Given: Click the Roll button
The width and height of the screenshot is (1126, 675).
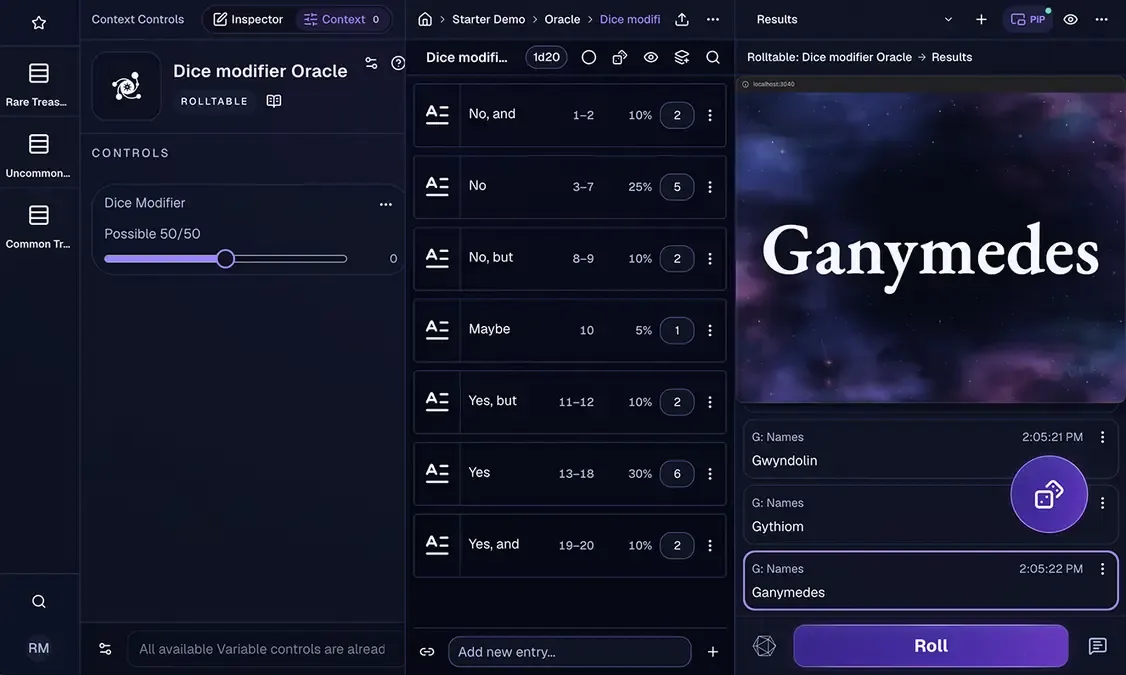Looking at the screenshot, I should (931, 646).
